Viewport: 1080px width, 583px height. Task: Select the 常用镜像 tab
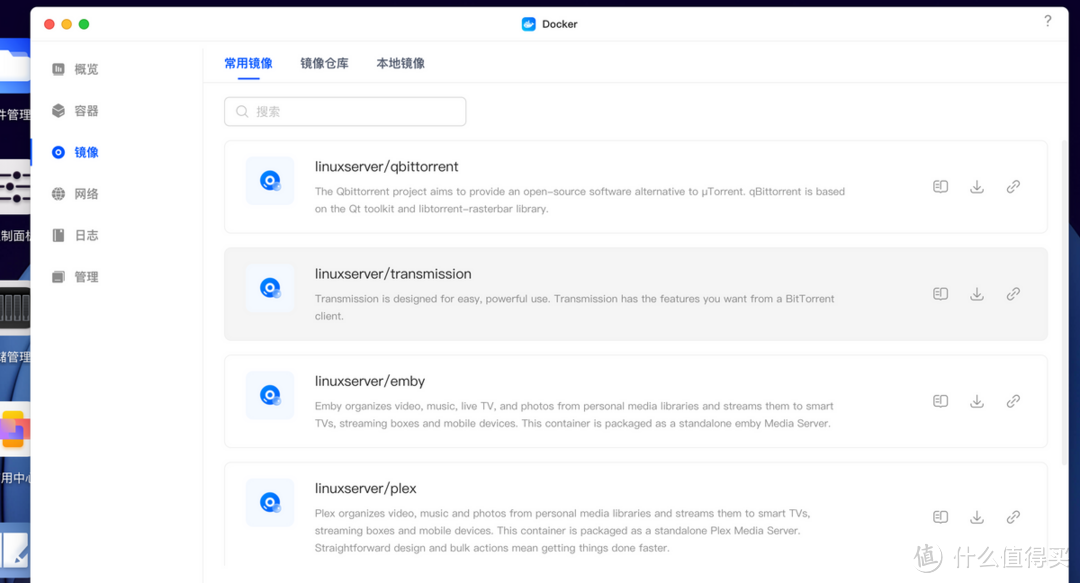[247, 62]
